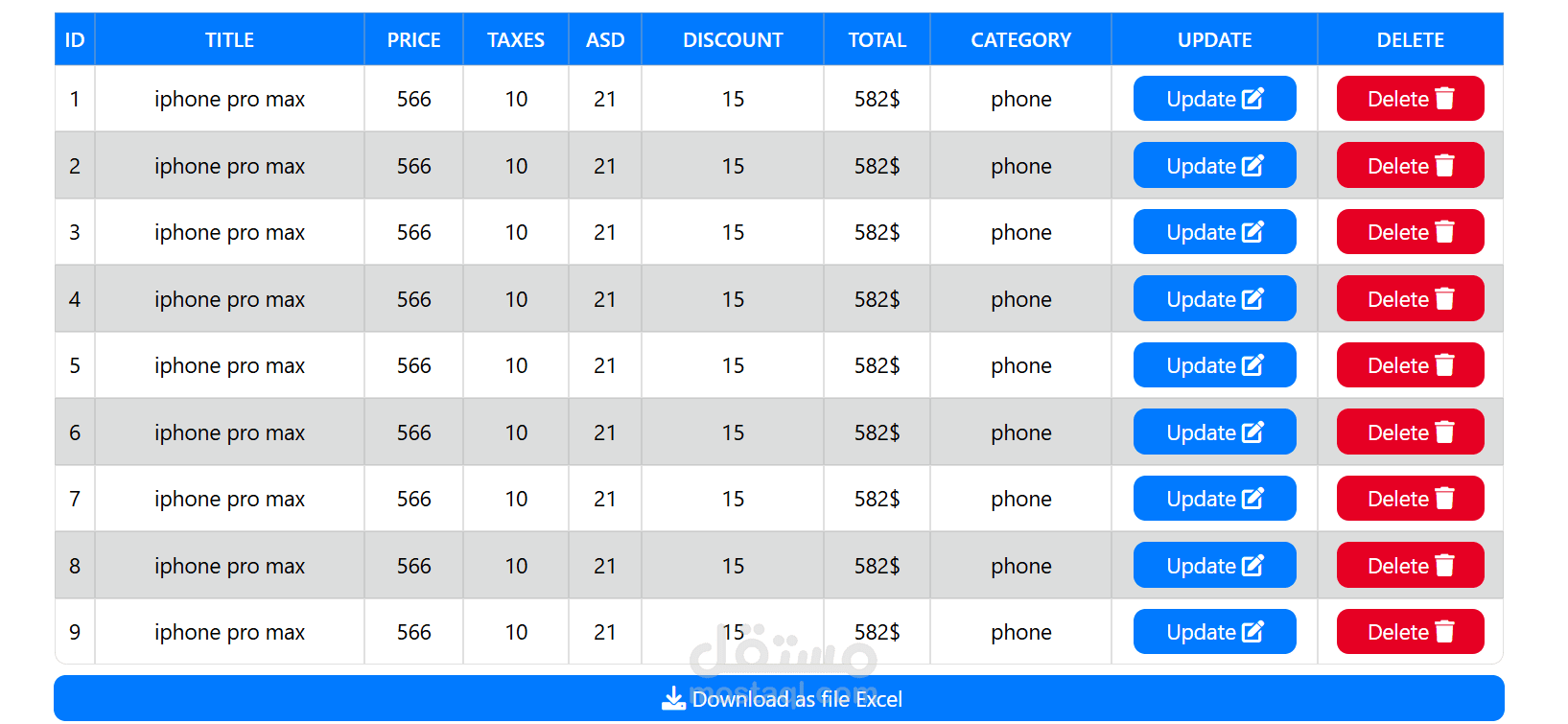Click the trash icon in row 7
Viewport: 1568px width, 724px height.
click(x=1444, y=499)
